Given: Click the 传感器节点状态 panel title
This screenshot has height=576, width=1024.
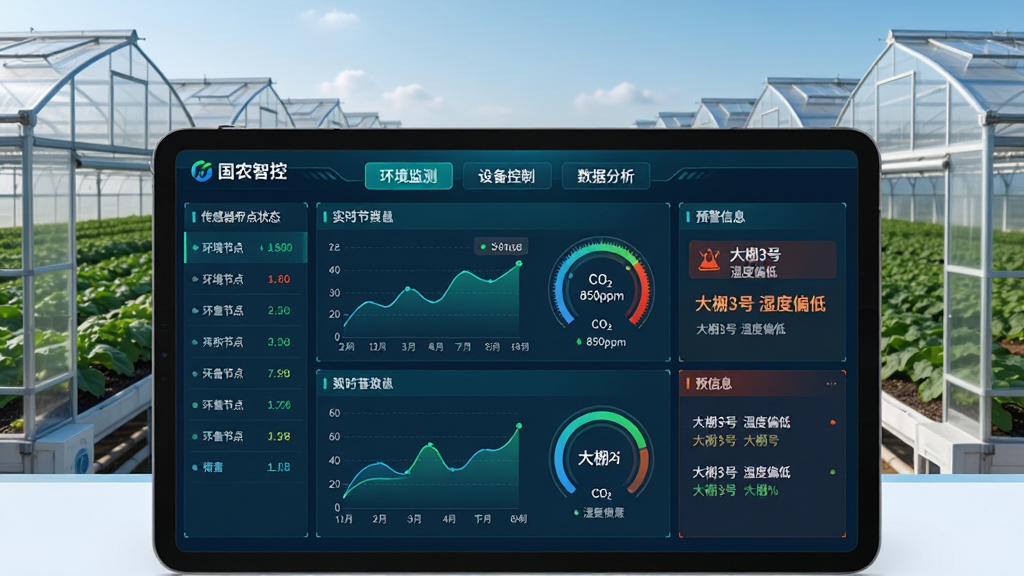Looking at the screenshot, I should pos(241,217).
